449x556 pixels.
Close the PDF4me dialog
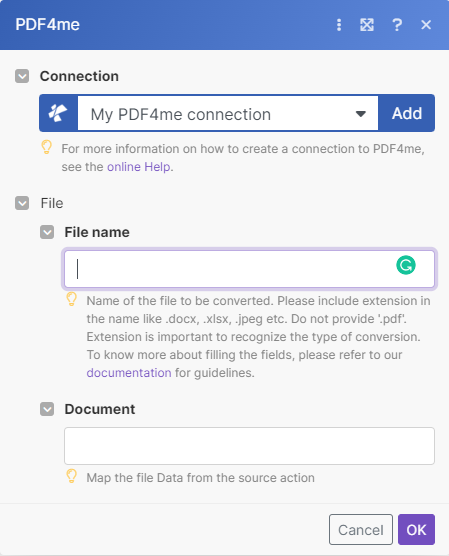[x=426, y=25]
